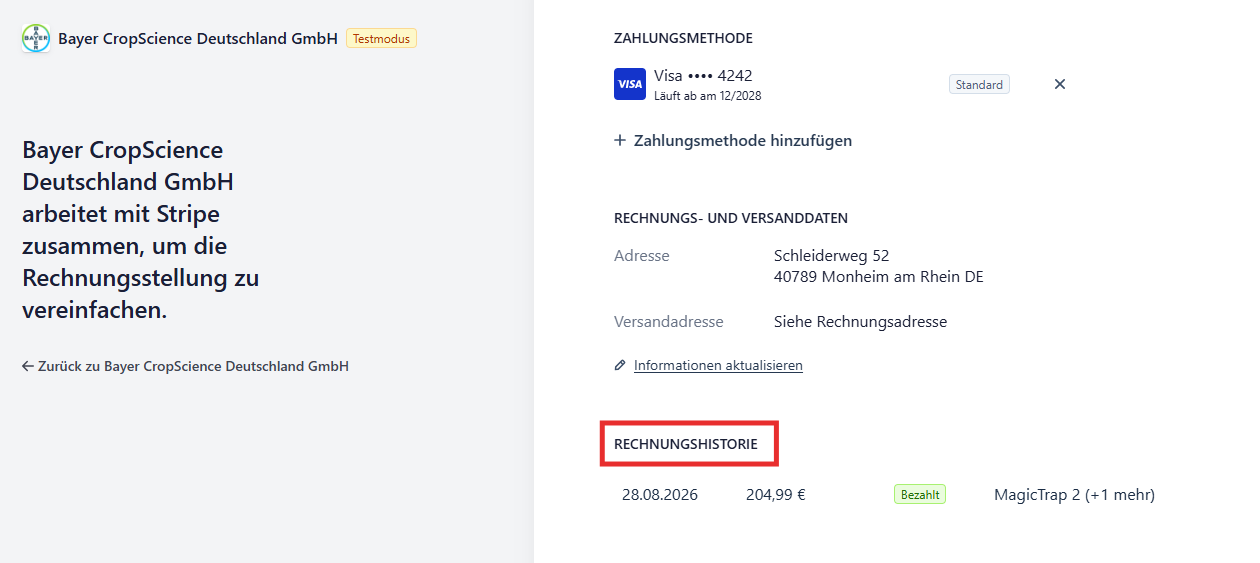The width and height of the screenshot is (1260, 563).
Task: Open the Informationen aktualisieren link
Action: [718, 365]
